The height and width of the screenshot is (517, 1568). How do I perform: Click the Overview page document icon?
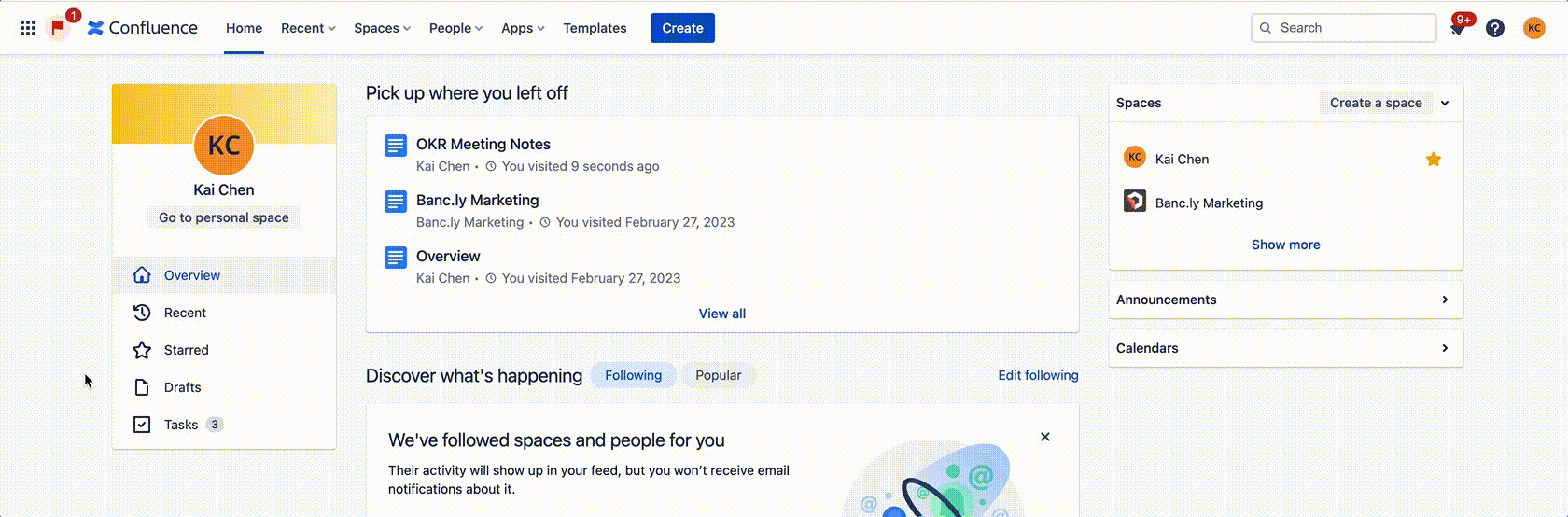pos(396,258)
